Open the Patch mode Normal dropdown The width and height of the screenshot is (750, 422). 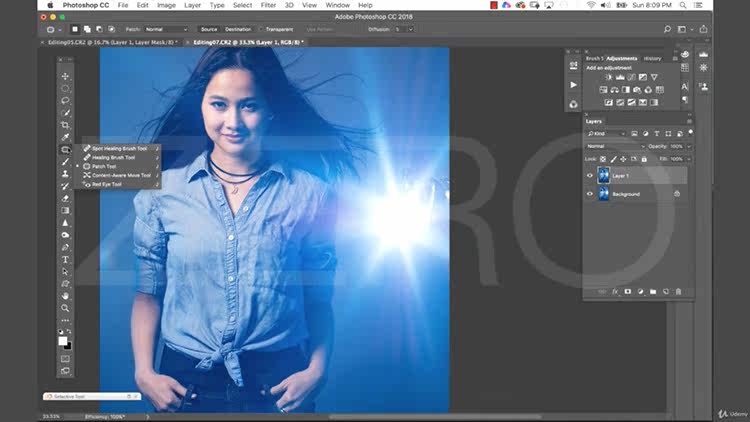pos(166,29)
